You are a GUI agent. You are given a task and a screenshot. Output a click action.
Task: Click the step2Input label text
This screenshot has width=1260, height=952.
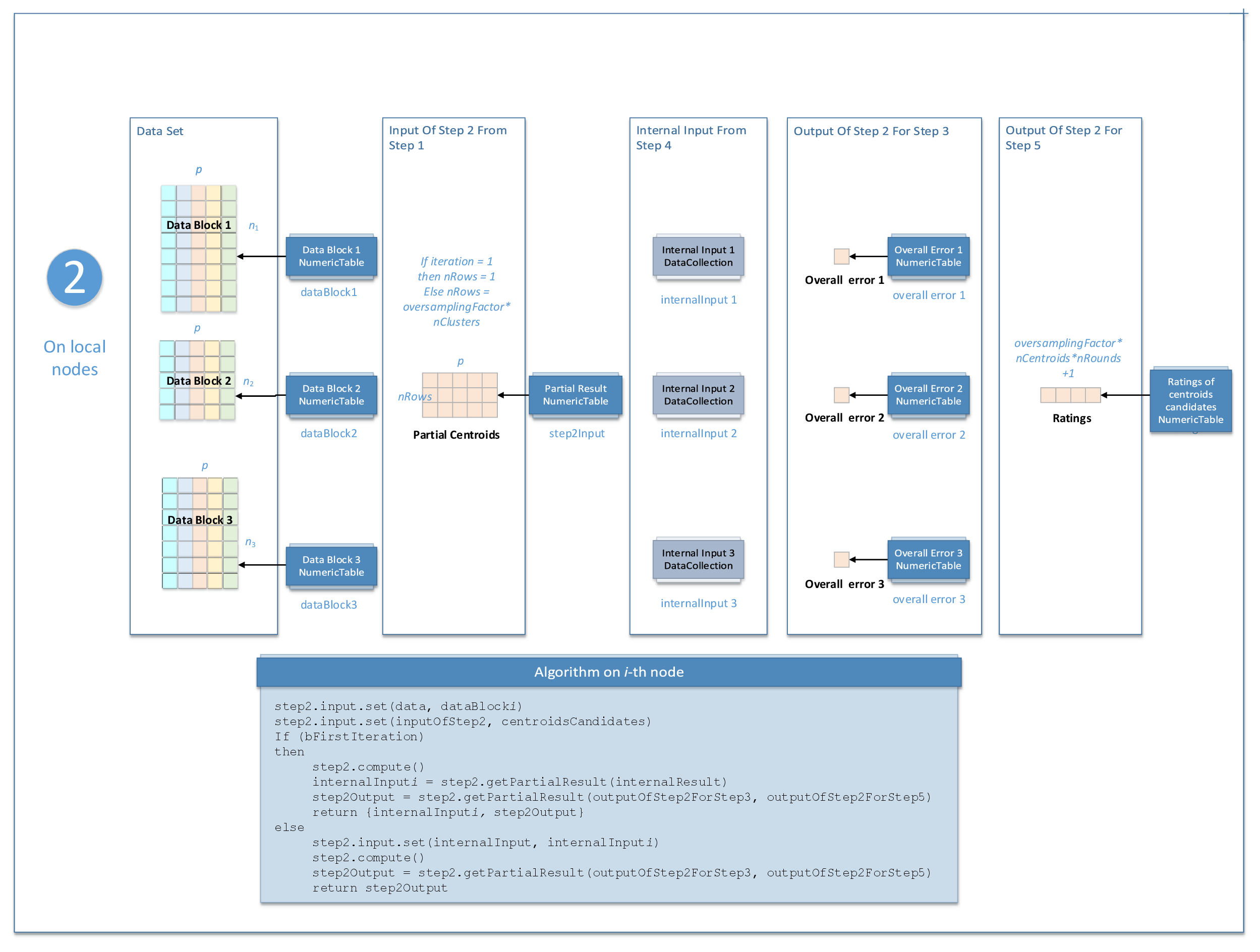577,433
